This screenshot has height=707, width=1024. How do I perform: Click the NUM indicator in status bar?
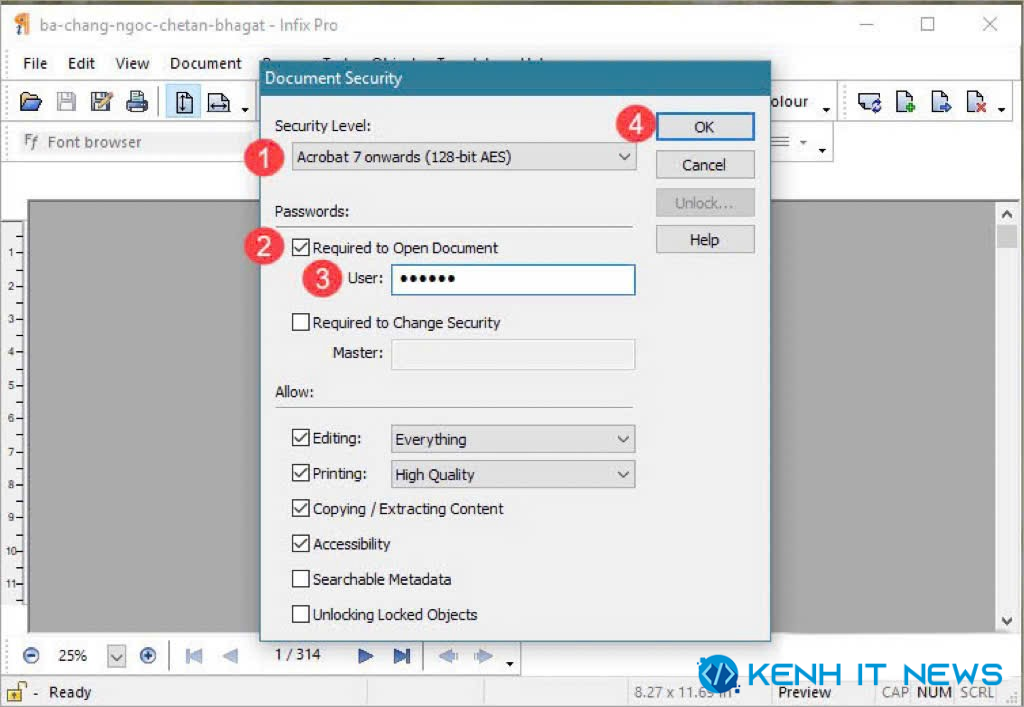(x=934, y=692)
